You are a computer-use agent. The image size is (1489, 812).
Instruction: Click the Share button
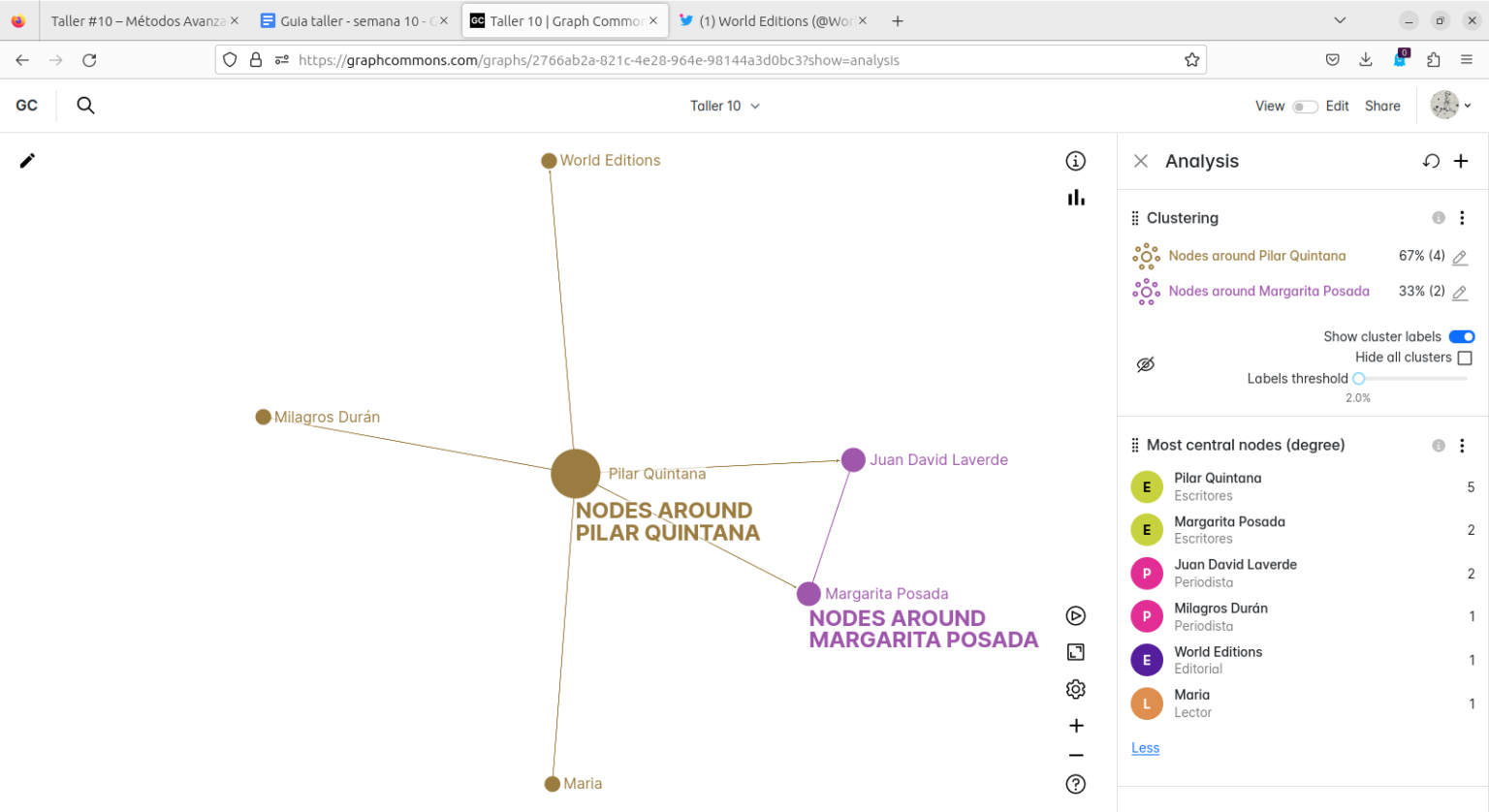click(x=1382, y=107)
